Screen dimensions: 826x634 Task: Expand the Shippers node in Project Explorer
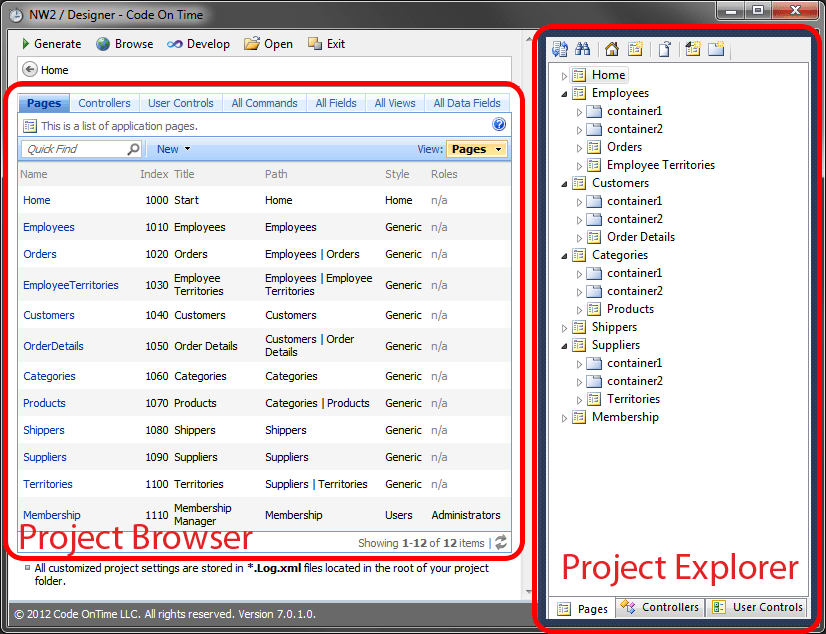click(x=564, y=327)
